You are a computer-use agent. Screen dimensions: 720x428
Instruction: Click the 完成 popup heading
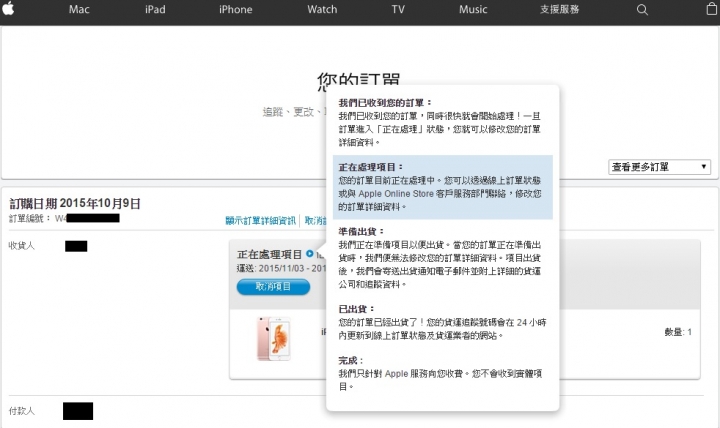pos(351,360)
